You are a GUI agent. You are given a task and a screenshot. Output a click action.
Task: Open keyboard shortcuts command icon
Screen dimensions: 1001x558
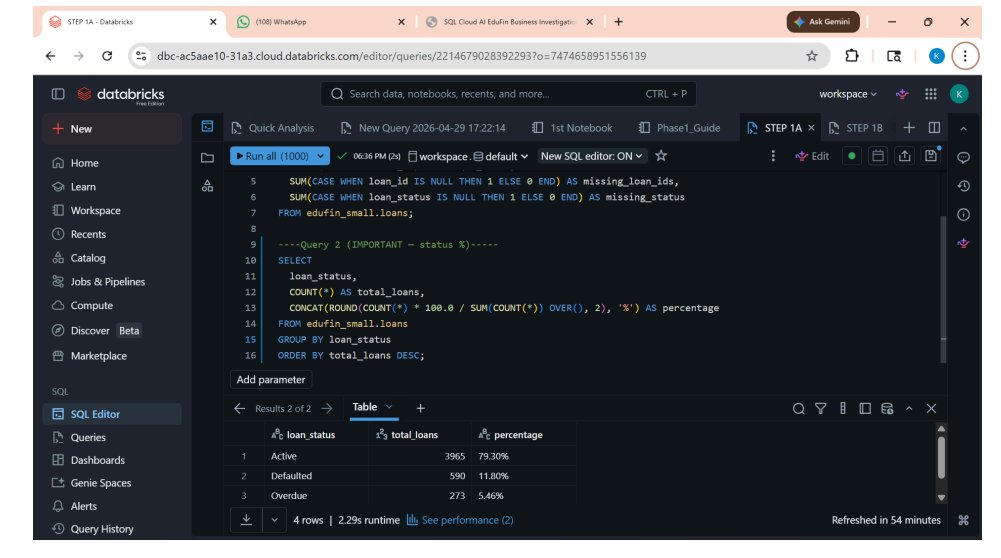pos(963,520)
